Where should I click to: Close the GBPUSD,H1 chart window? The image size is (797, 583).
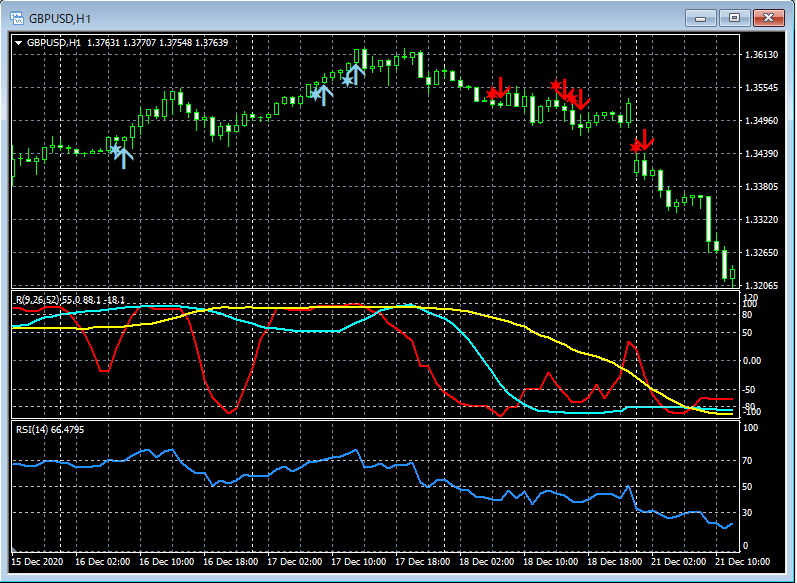pyautogui.click(x=770, y=18)
